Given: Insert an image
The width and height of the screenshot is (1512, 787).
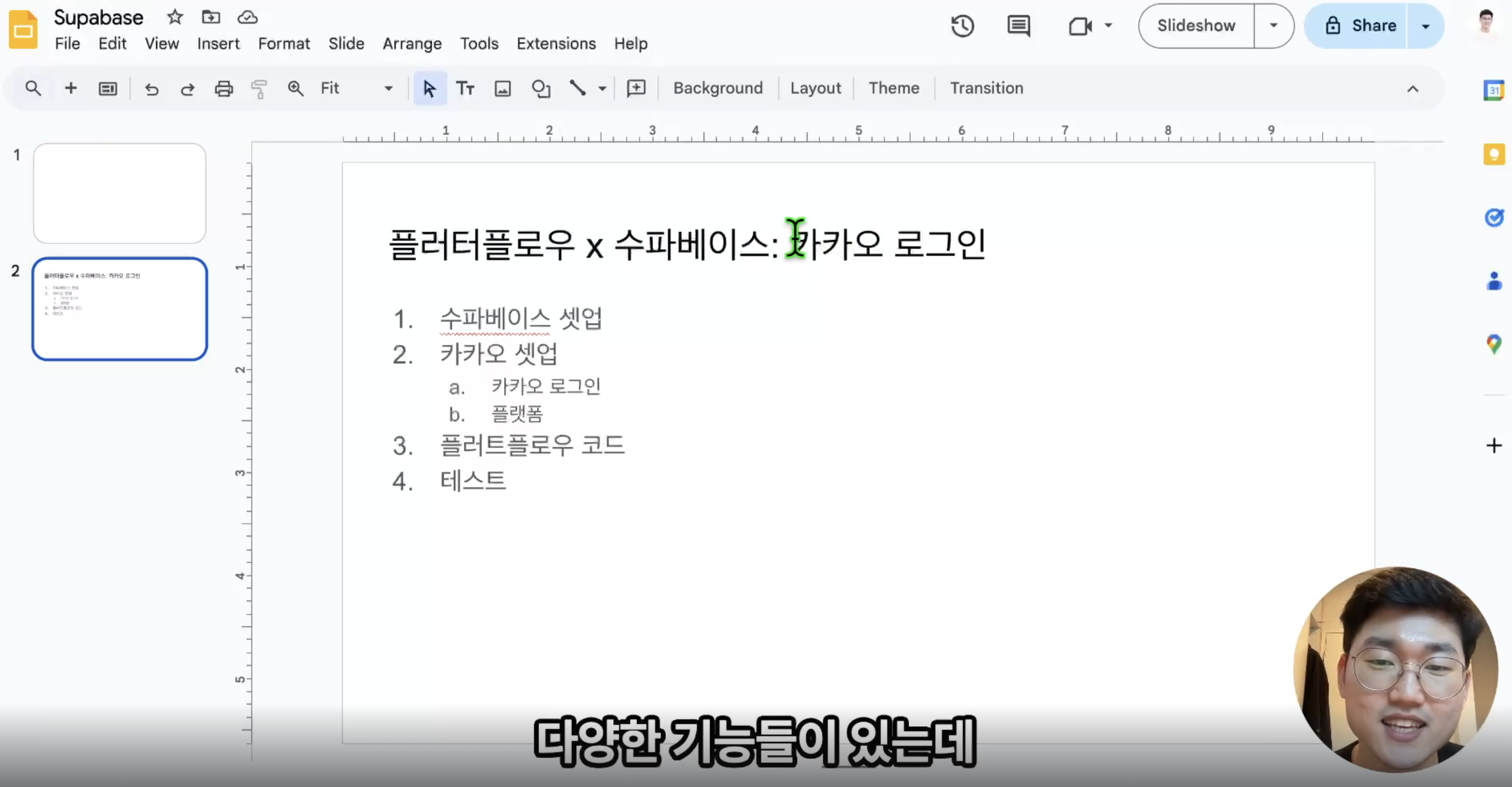Looking at the screenshot, I should tap(502, 89).
